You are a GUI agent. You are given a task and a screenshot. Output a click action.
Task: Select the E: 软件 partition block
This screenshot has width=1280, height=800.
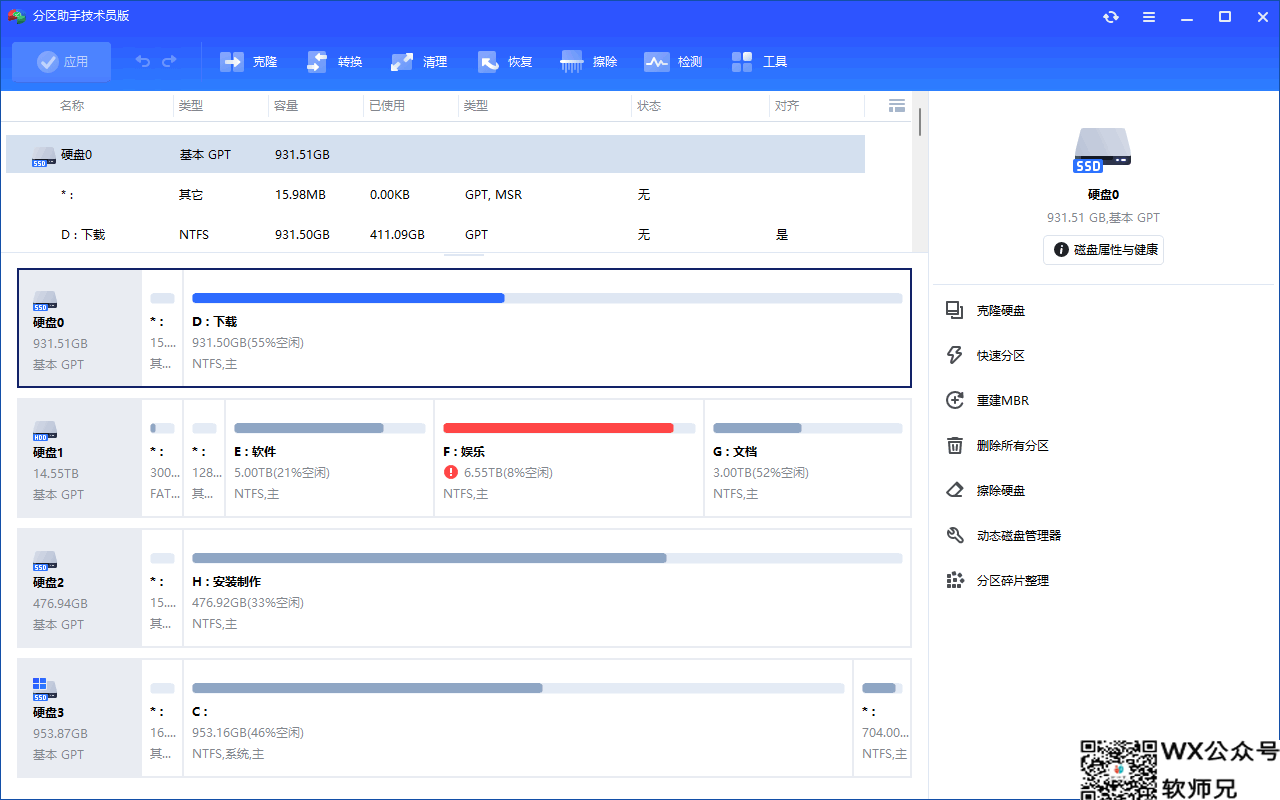329,459
